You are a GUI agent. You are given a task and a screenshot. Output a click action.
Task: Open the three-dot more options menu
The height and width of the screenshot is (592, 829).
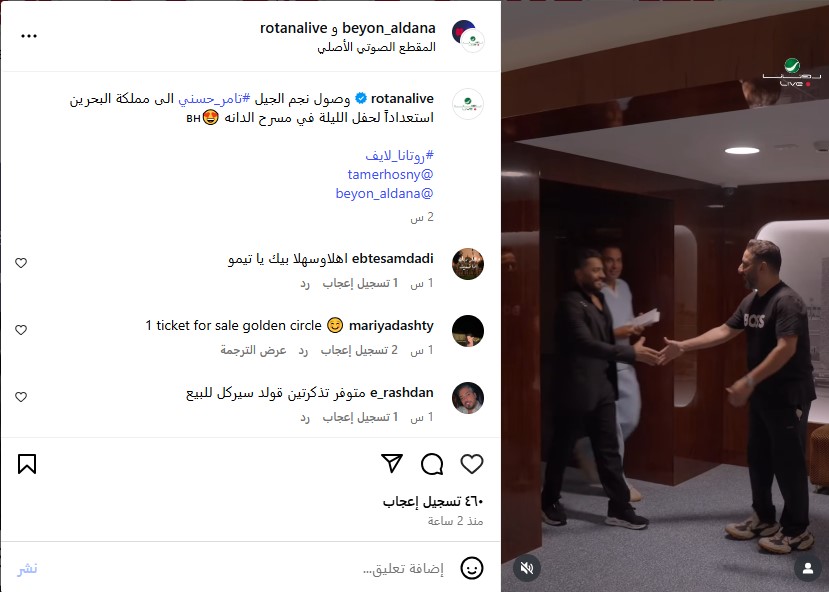[x=29, y=36]
